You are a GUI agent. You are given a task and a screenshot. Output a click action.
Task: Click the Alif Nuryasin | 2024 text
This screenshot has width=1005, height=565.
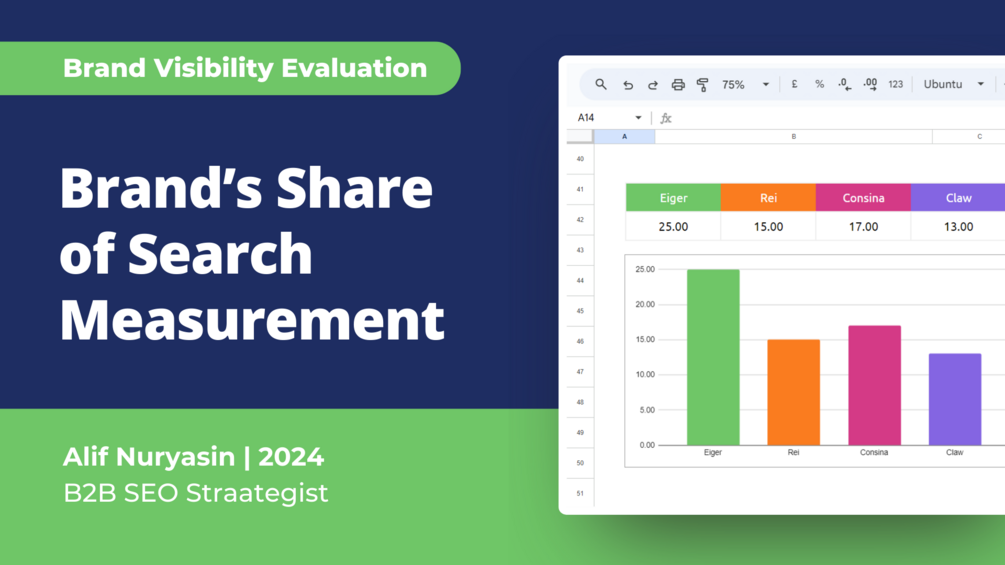[194, 457]
